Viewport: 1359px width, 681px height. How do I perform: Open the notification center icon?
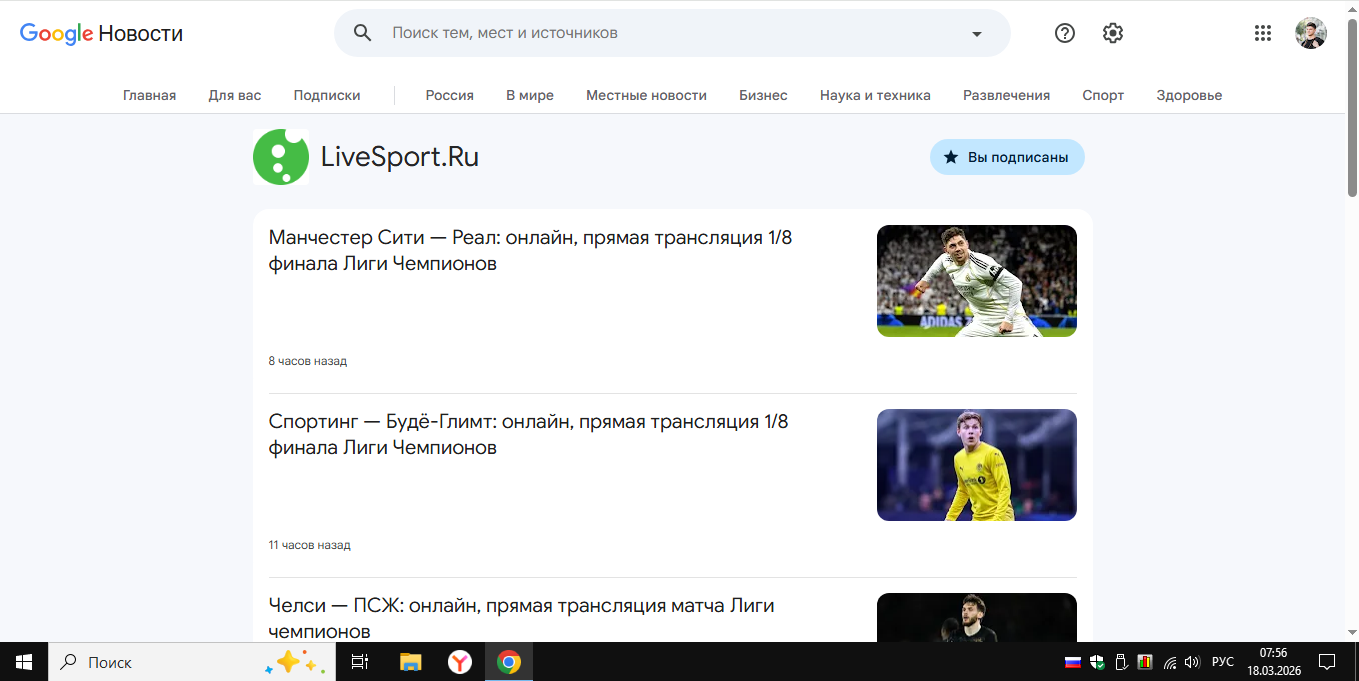1327,662
